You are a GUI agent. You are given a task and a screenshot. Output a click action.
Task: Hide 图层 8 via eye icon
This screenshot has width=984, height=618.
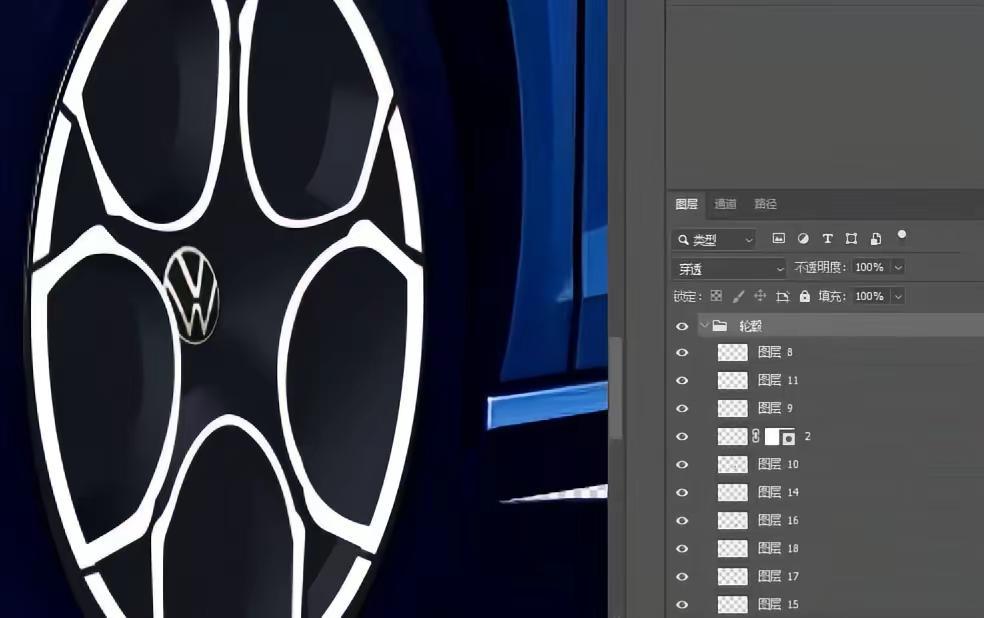(x=682, y=353)
